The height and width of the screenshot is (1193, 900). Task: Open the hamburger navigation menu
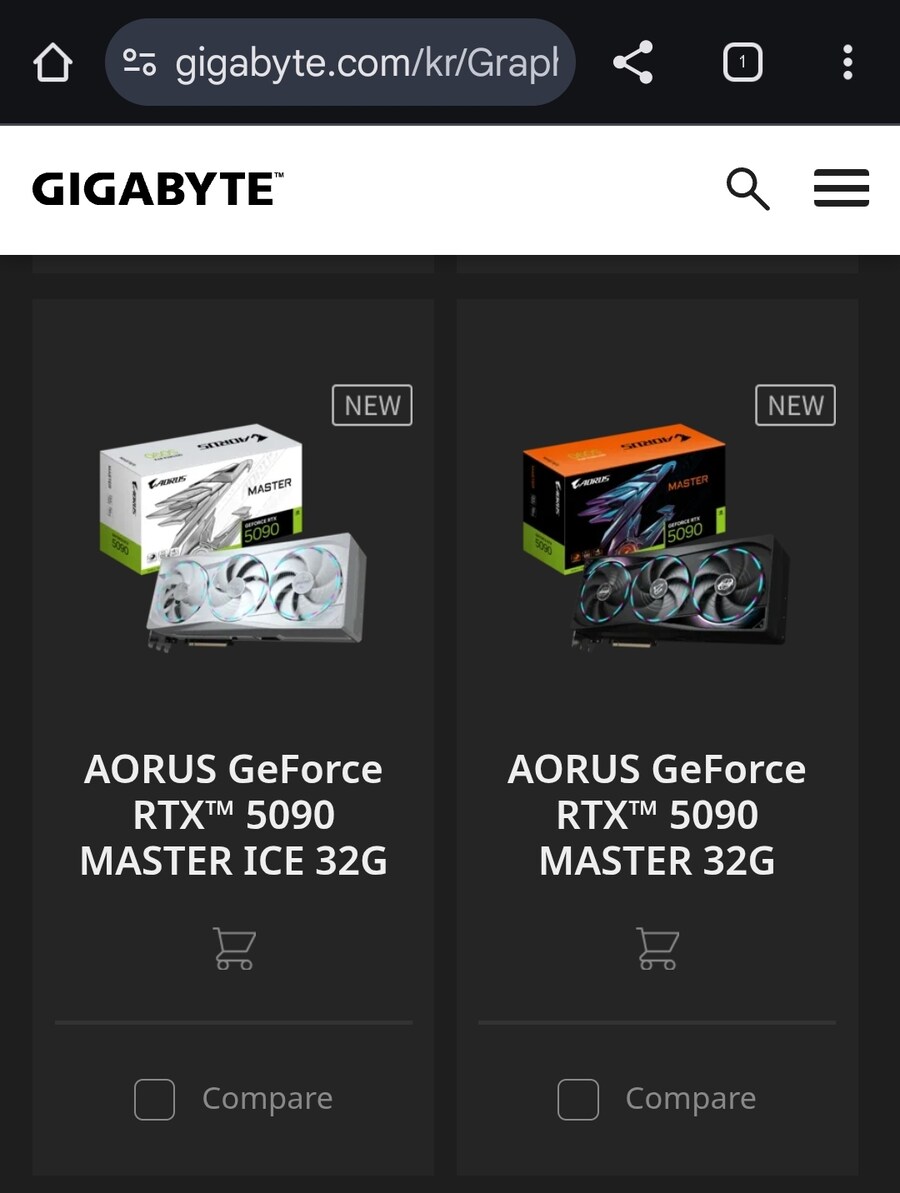(841, 188)
